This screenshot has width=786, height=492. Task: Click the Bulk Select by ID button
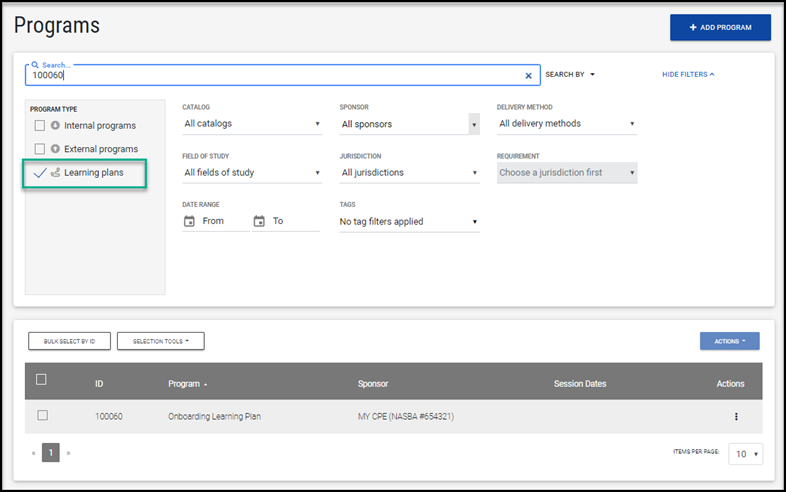coord(69,341)
